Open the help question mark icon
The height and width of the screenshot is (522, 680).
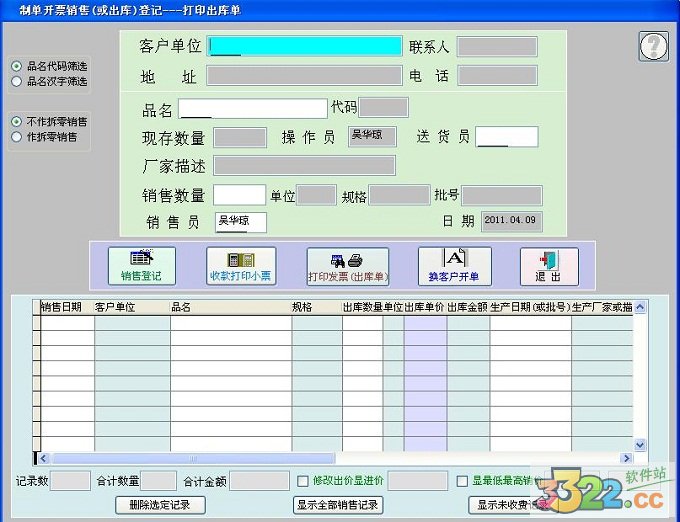tap(654, 46)
